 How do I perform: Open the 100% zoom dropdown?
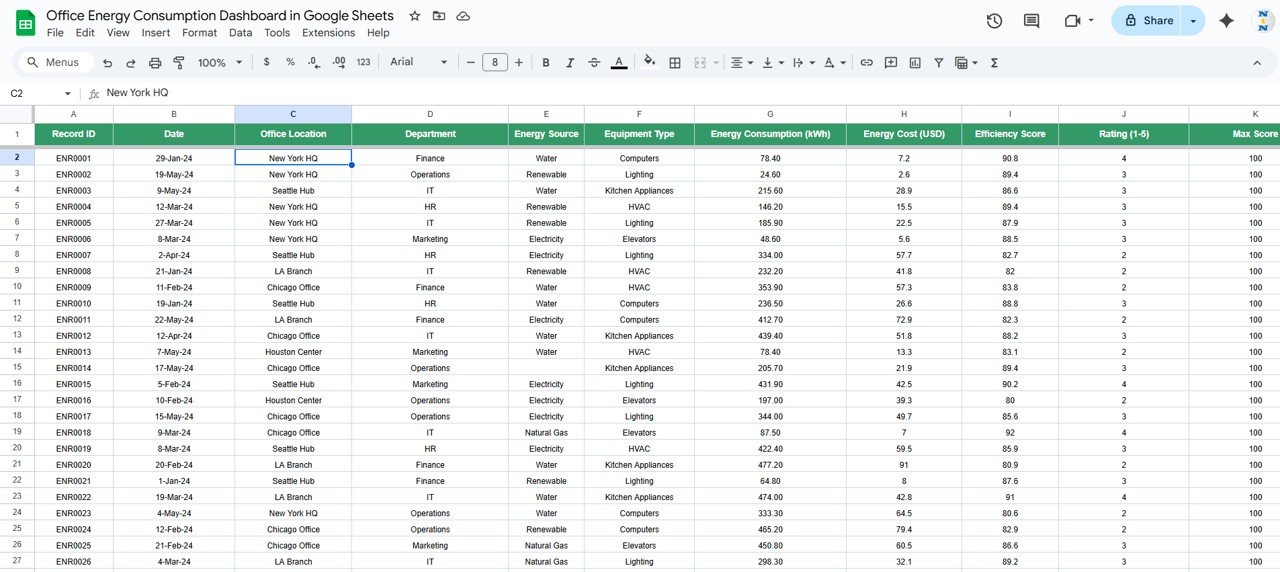tap(220, 62)
